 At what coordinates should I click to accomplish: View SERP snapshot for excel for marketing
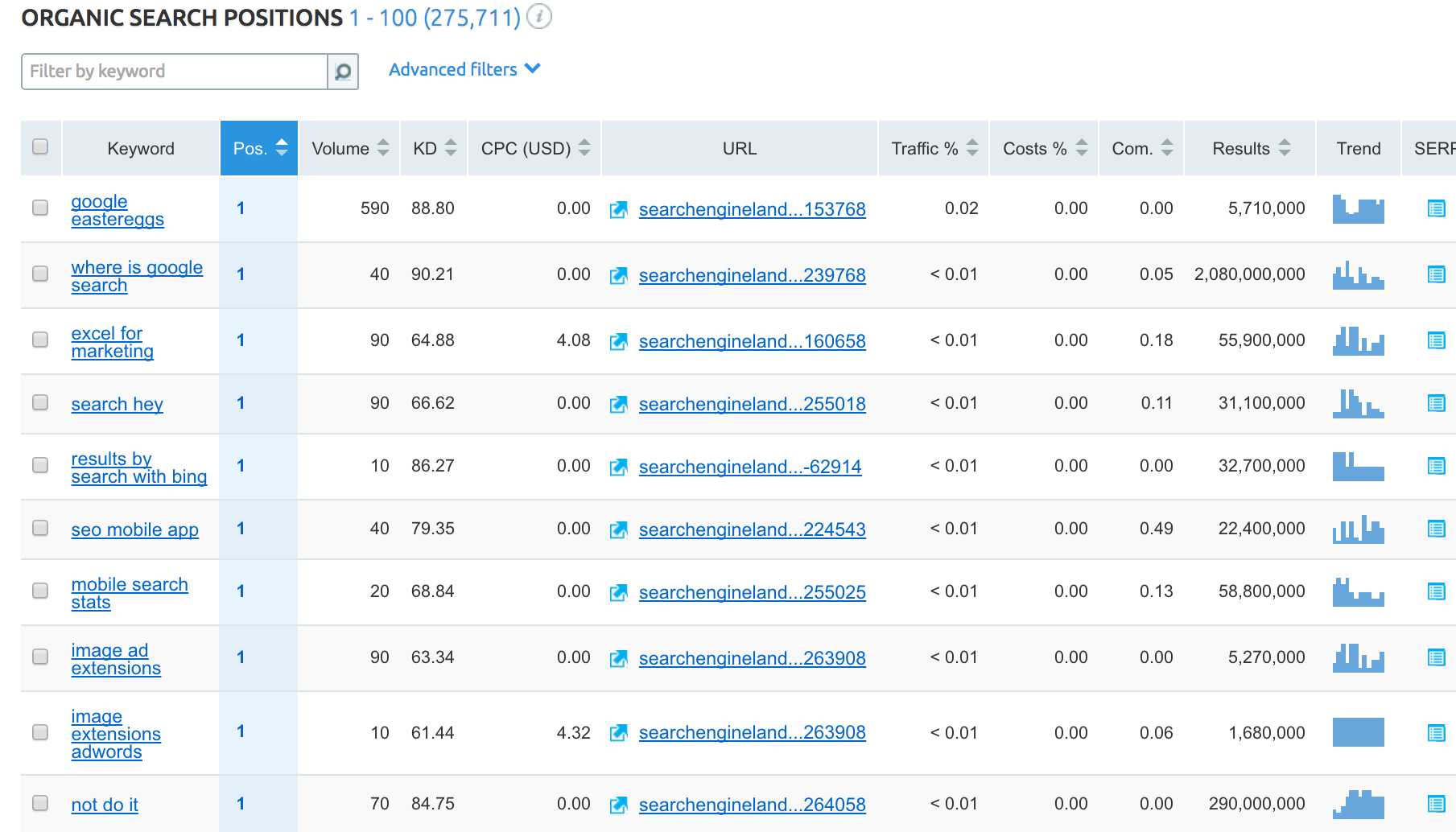1436,340
